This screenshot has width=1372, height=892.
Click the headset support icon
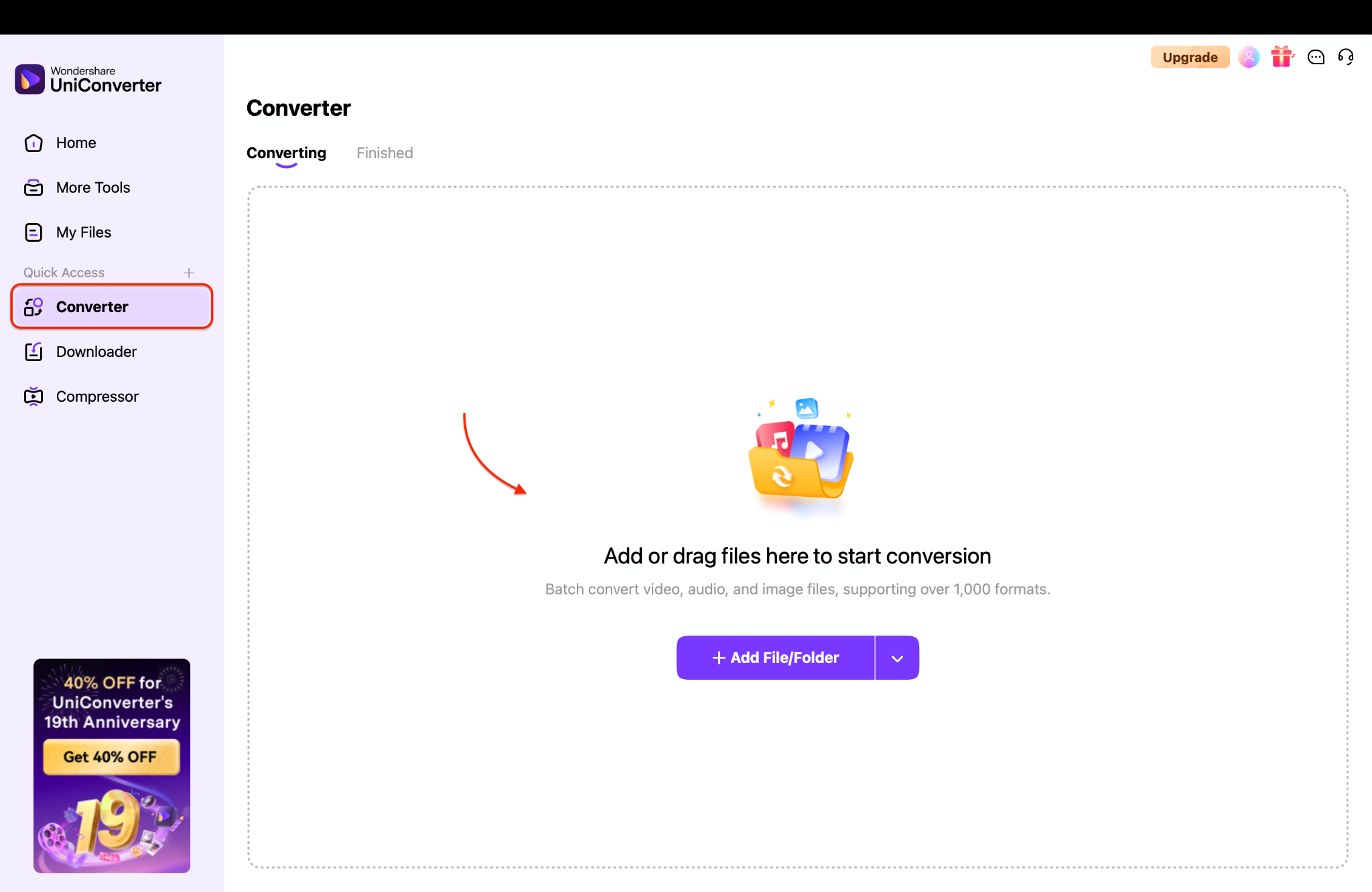(x=1346, y=58)
